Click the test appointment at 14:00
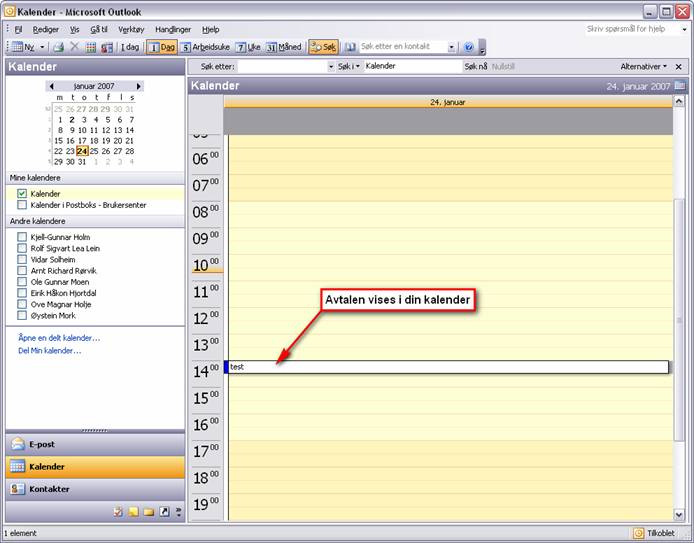694x543 pixels. tap(448, 367)
